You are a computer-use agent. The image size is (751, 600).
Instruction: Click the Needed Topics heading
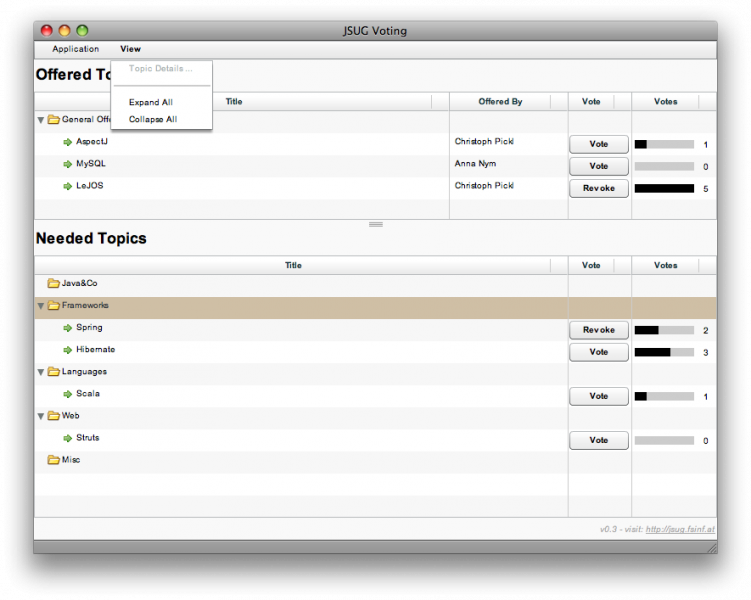coord(91,238)
